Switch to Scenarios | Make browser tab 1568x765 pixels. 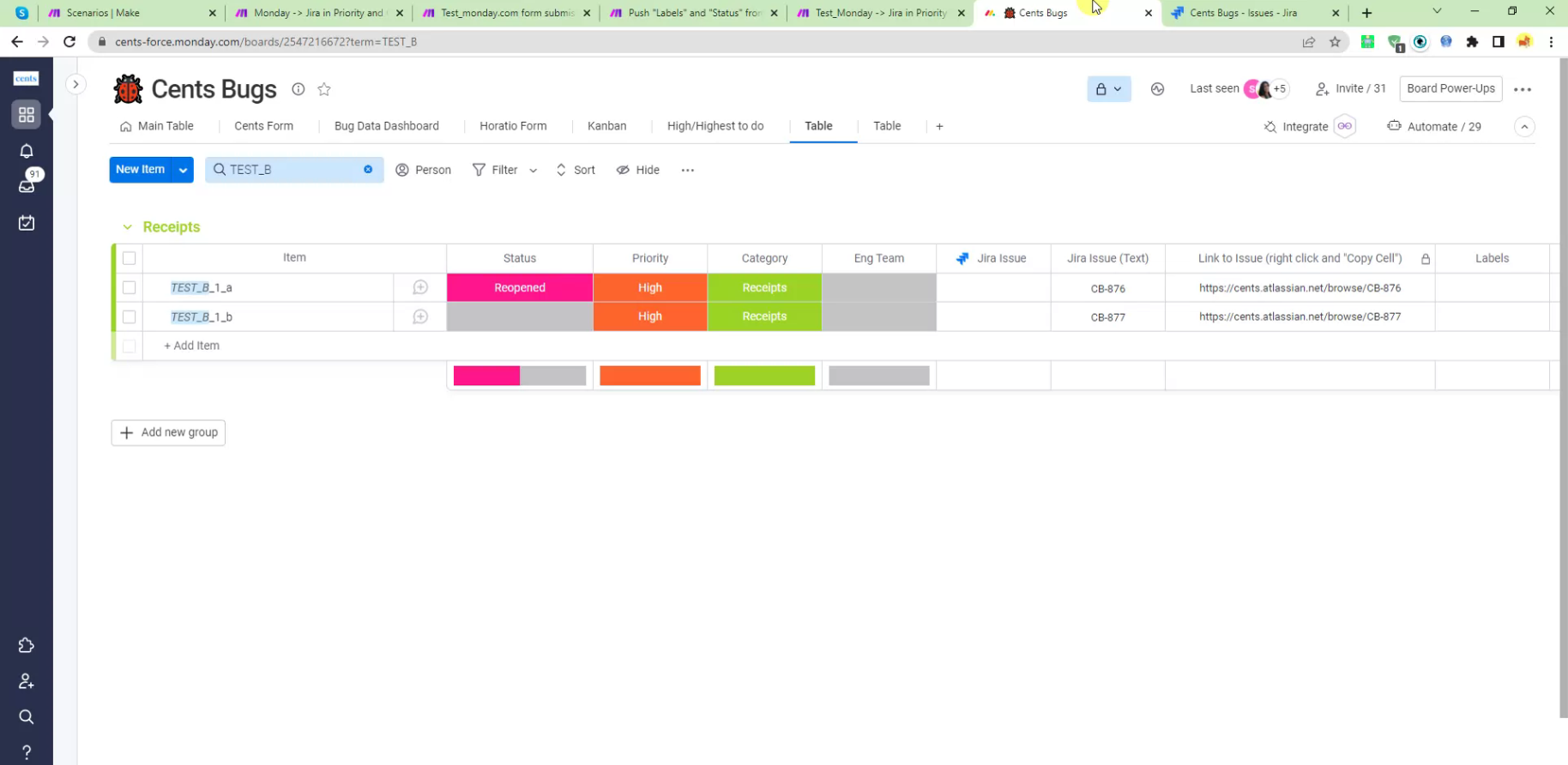point(131,13)
